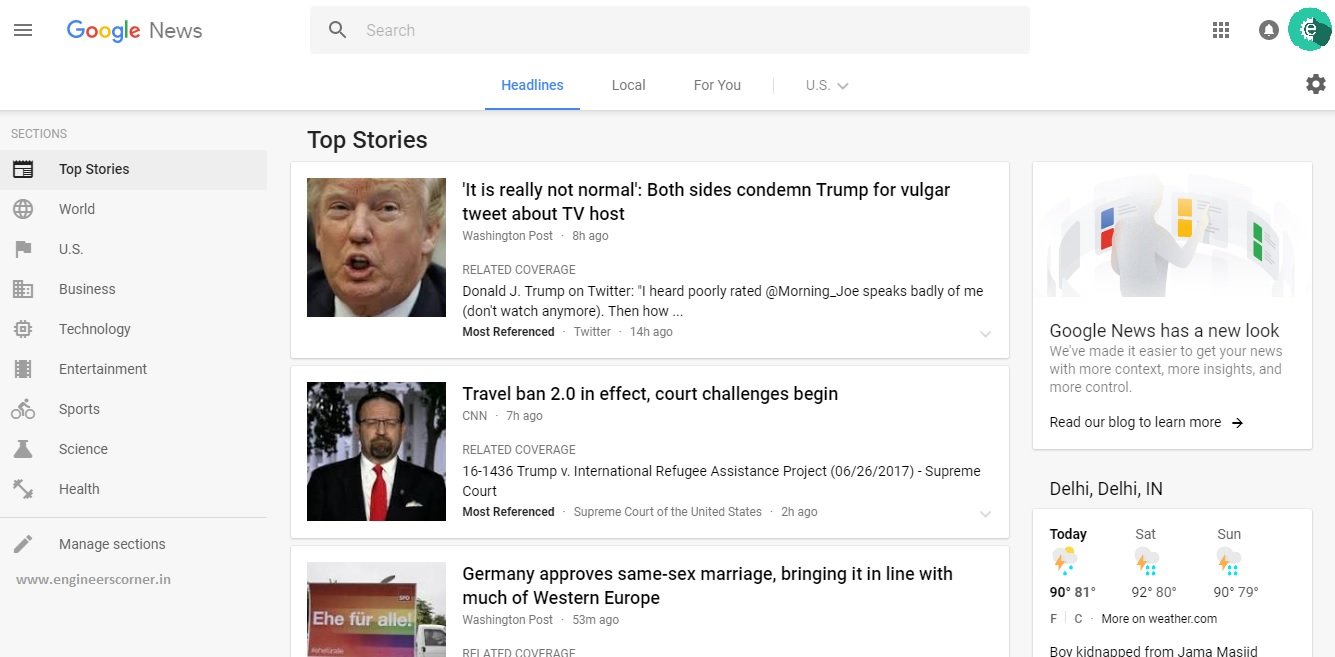
Task: Toggle to Fahrenheit in the weather widget
Action: coord(1052,618)
